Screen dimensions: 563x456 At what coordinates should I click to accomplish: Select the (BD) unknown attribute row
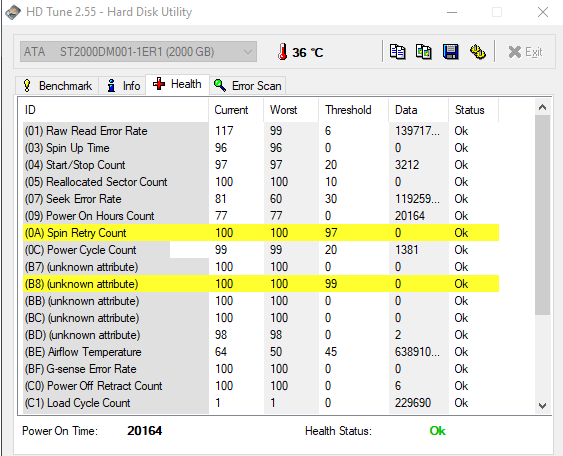point(261,335)
